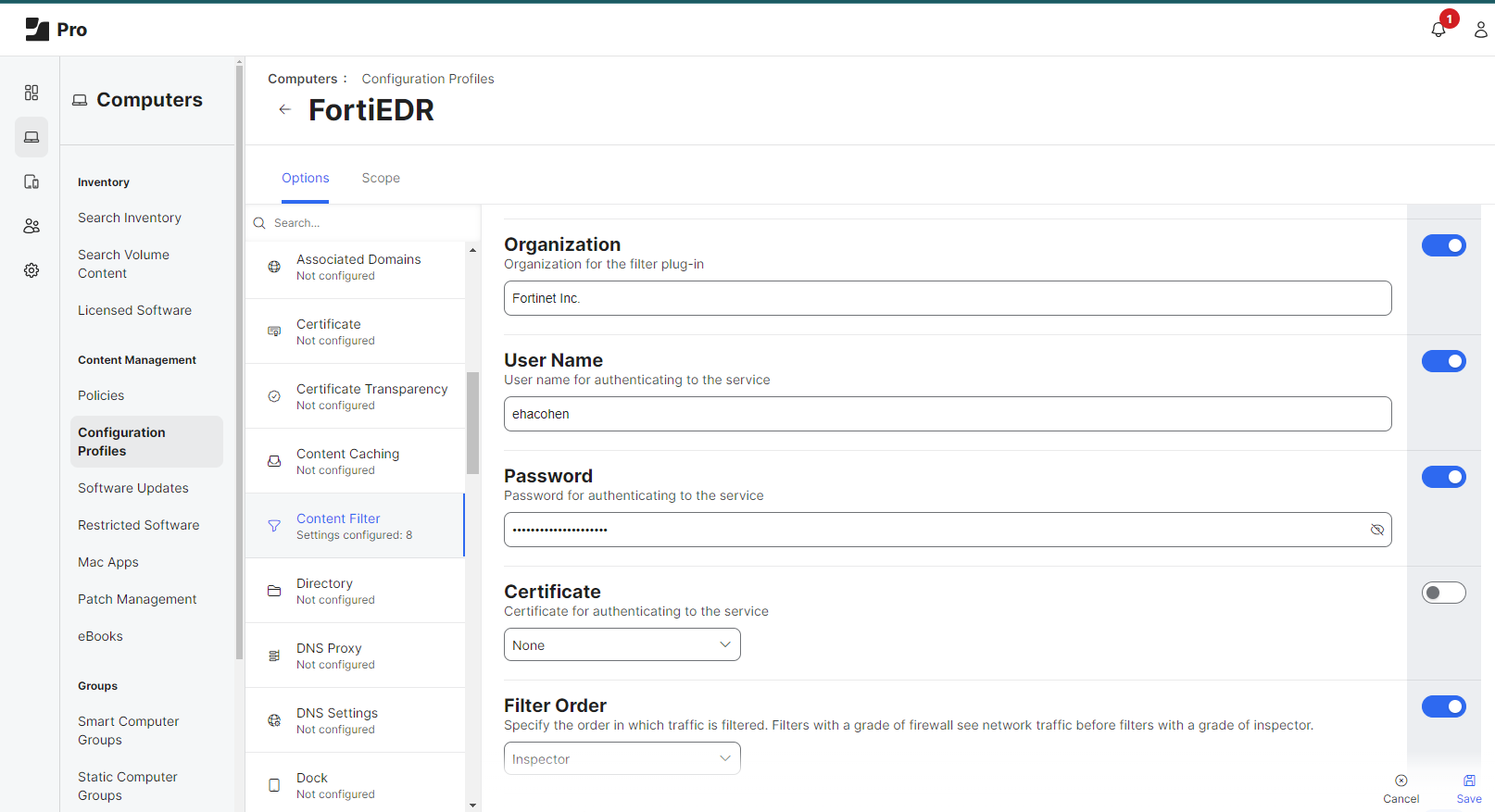Open Policies in the sidebar
This screenshot has height=812, width=1495.
coord(101,395)
